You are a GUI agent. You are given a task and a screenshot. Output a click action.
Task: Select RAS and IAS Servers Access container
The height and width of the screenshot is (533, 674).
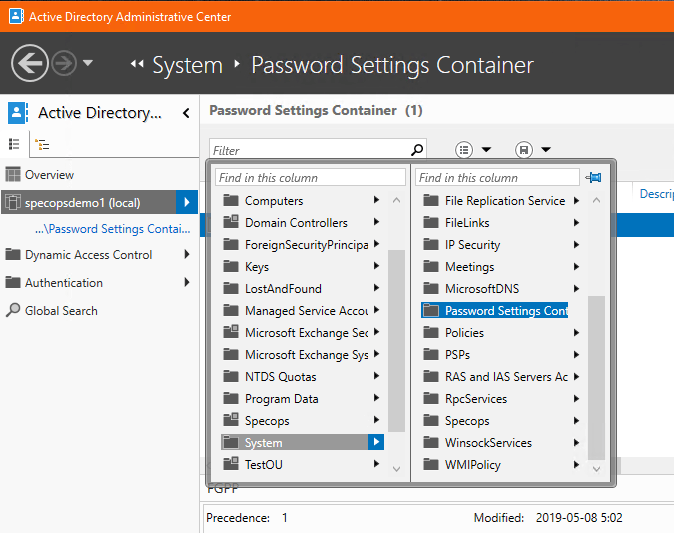point(506,377)
